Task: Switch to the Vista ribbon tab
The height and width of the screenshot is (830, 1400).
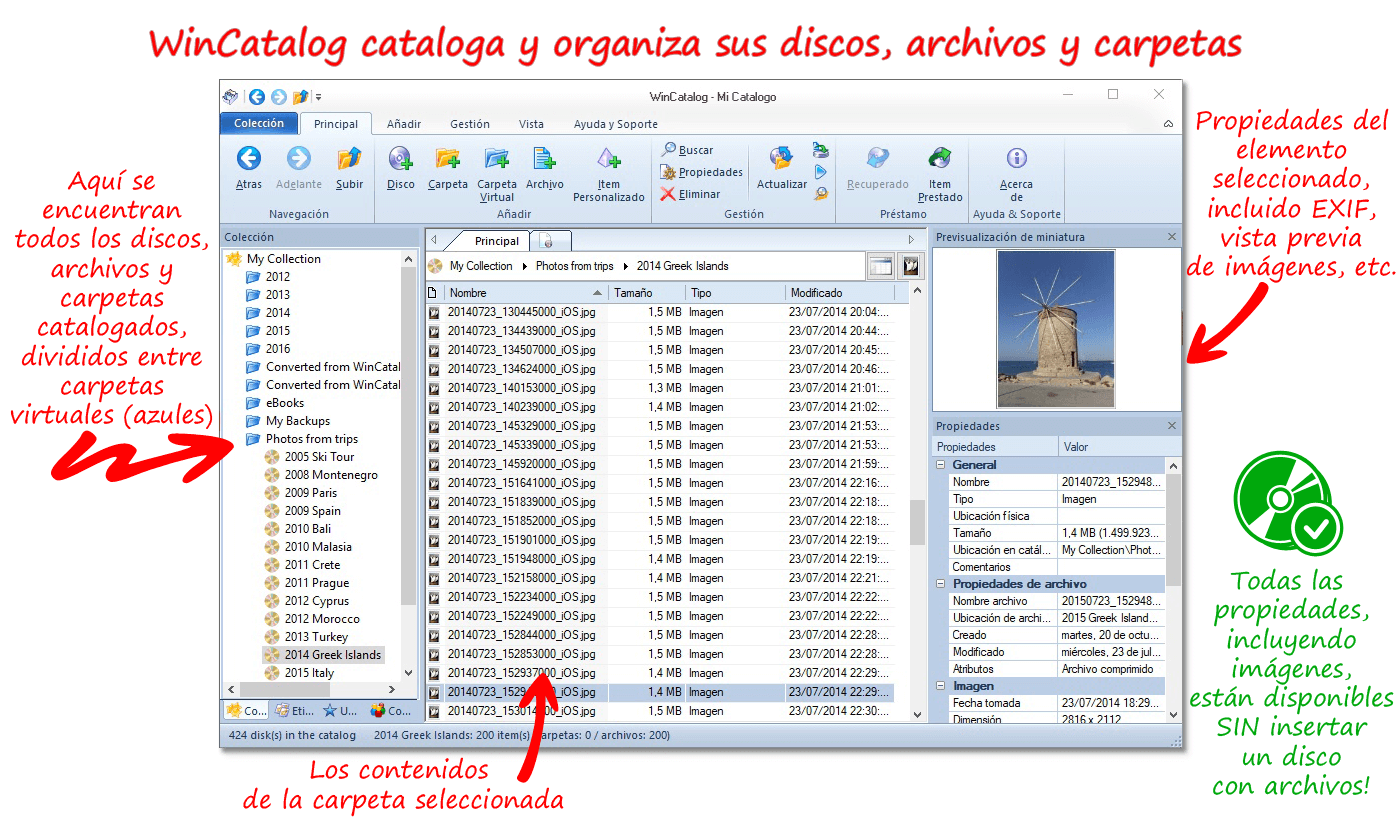Action: pos(531,124)
